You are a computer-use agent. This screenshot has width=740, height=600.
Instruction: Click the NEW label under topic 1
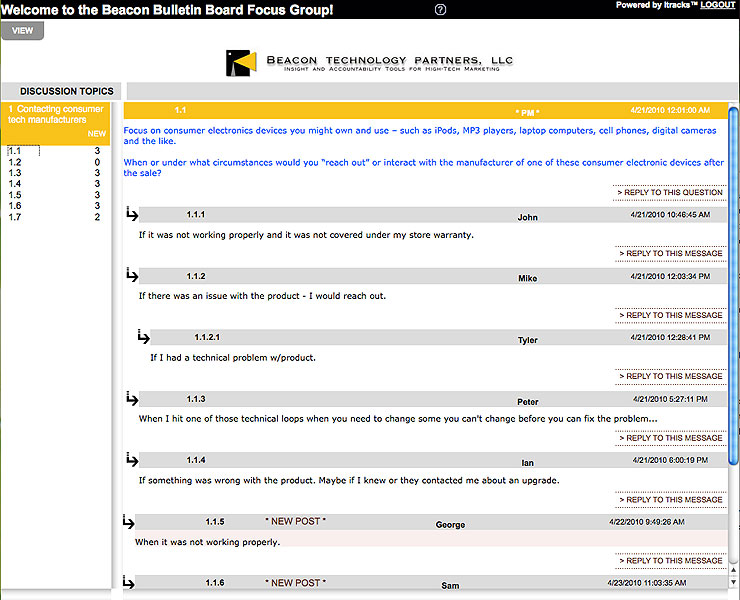tap(97, 134)
